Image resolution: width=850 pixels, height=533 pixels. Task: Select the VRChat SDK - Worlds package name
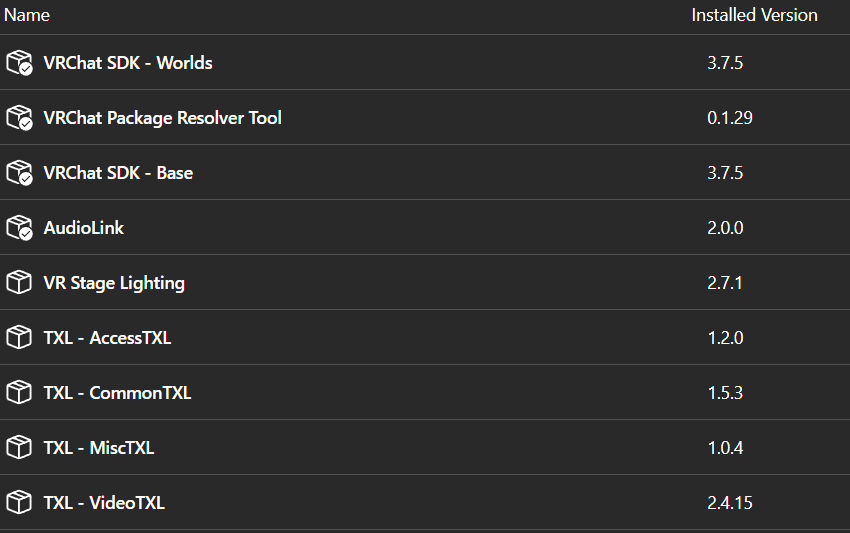[128, 63]
